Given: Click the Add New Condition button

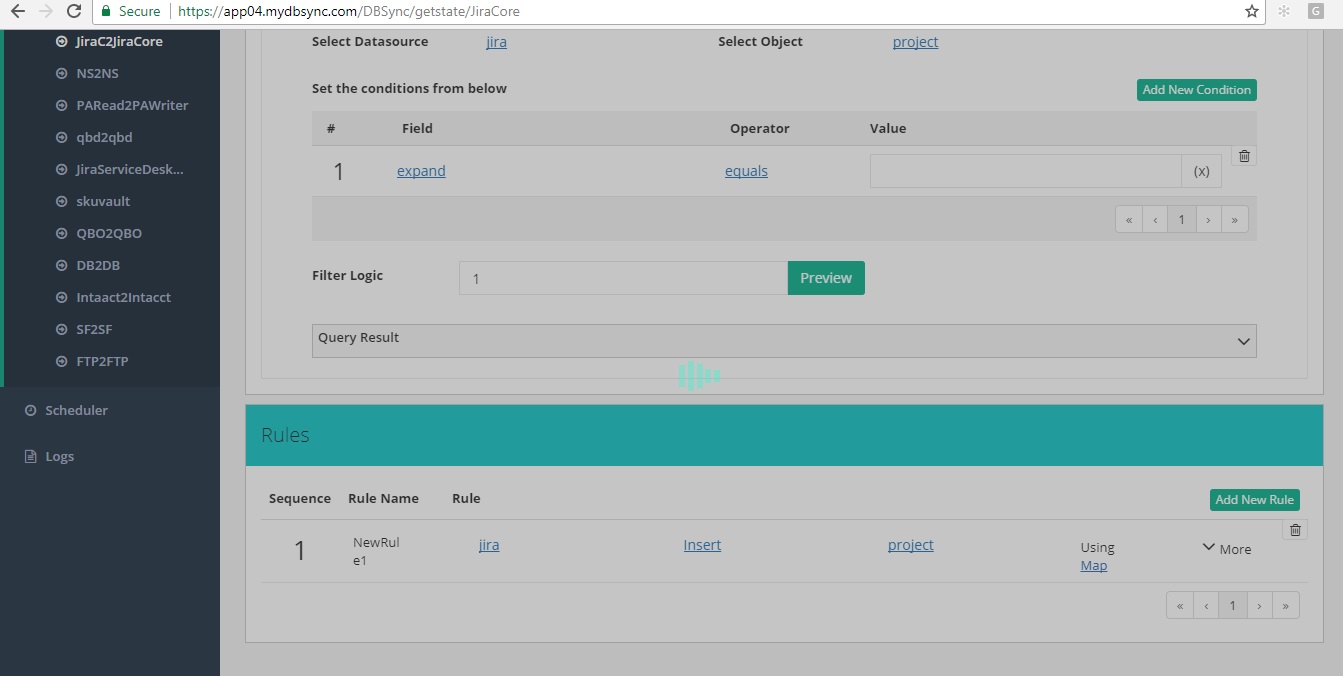Looking at the screenshot, I should [x=1196, y=90].
